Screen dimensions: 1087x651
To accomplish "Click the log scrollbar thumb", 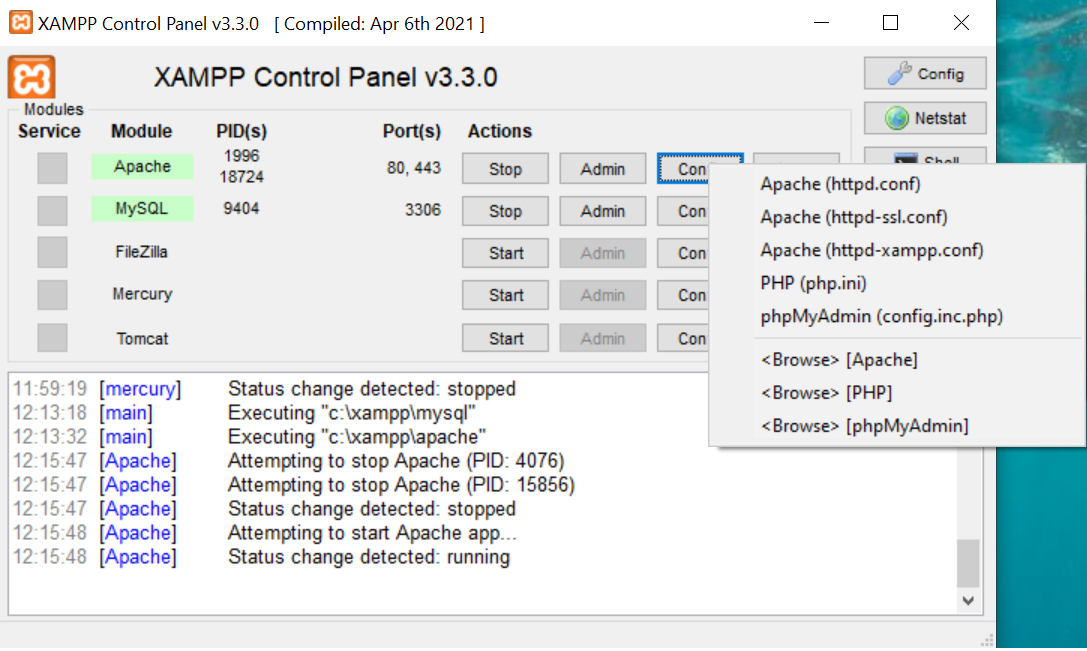I will tap(968, 564).
